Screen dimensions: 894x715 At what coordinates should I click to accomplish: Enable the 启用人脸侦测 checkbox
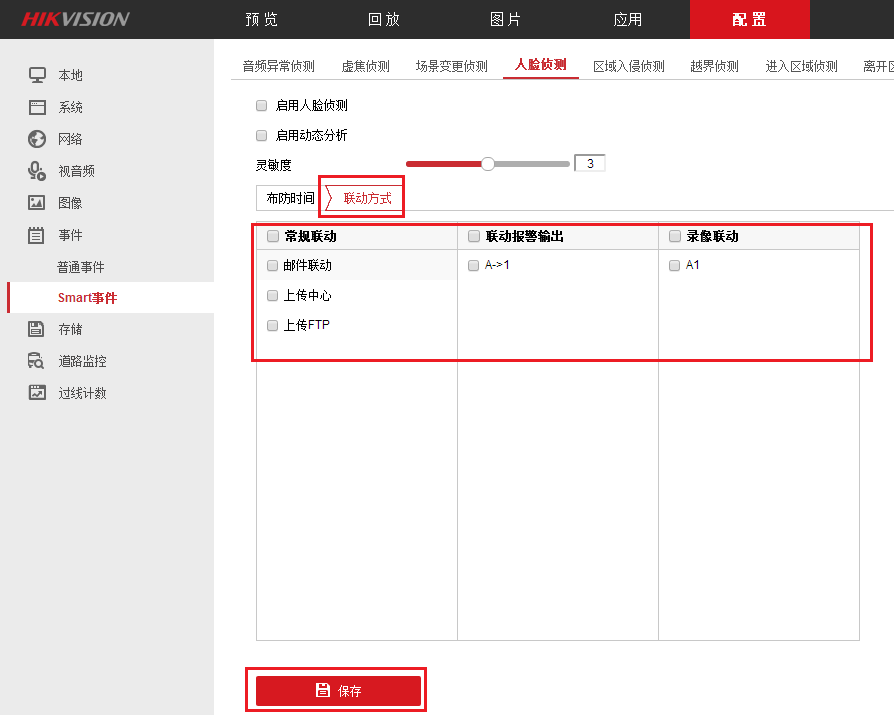(x=261, y=105)
